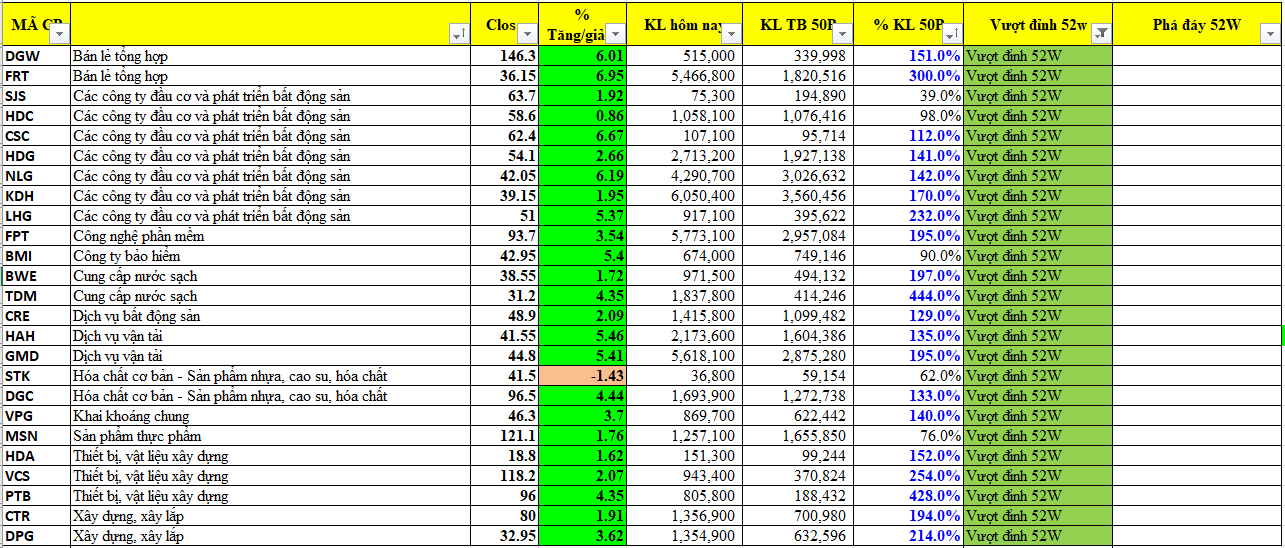Image resolution: width=1285 pixels, height=548 pixels.
Task: Select the green 6.95 change cell for FRT
Action: pos(582,76)
